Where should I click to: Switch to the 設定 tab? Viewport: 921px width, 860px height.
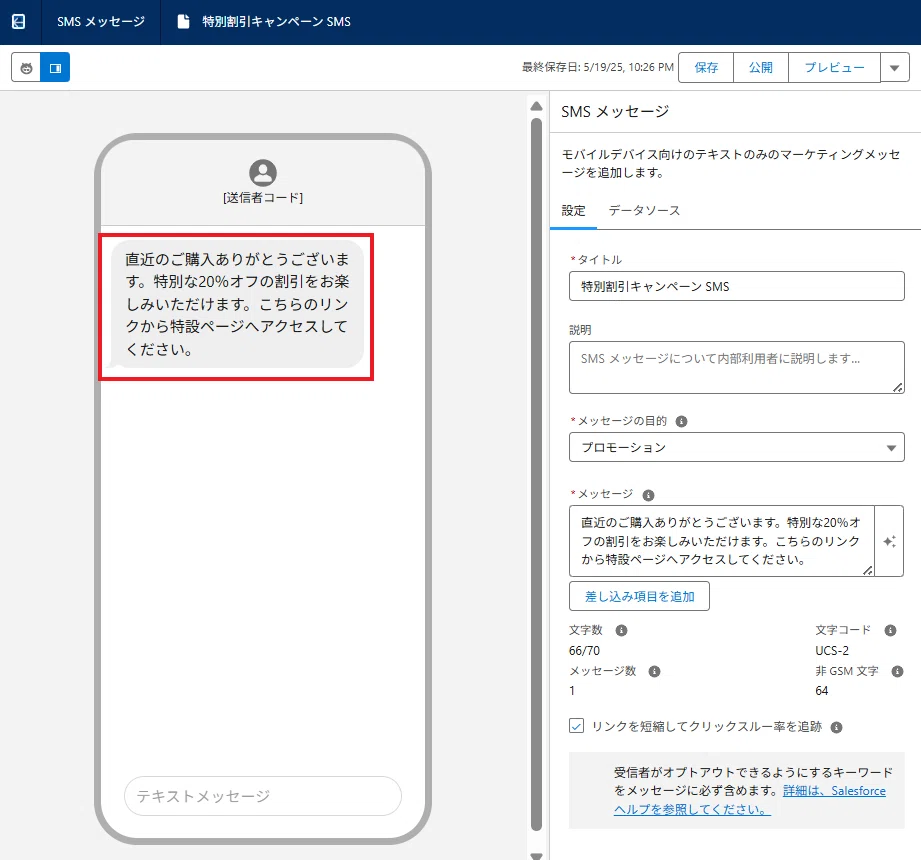(x=573, y=211)
